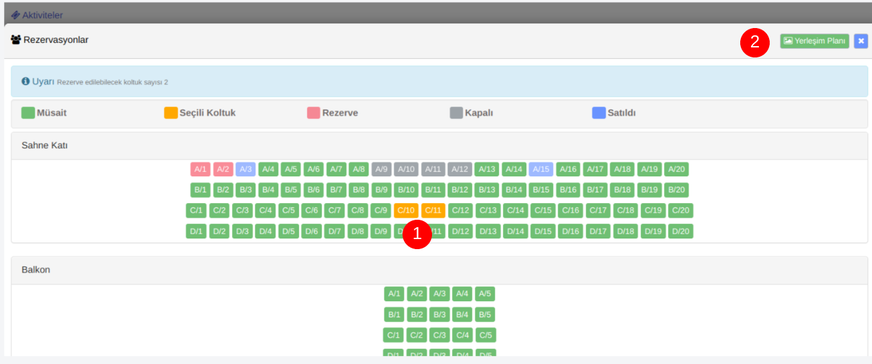Click the Rezervasyonlar people icon
872x364 pixels.
(16, 40)
